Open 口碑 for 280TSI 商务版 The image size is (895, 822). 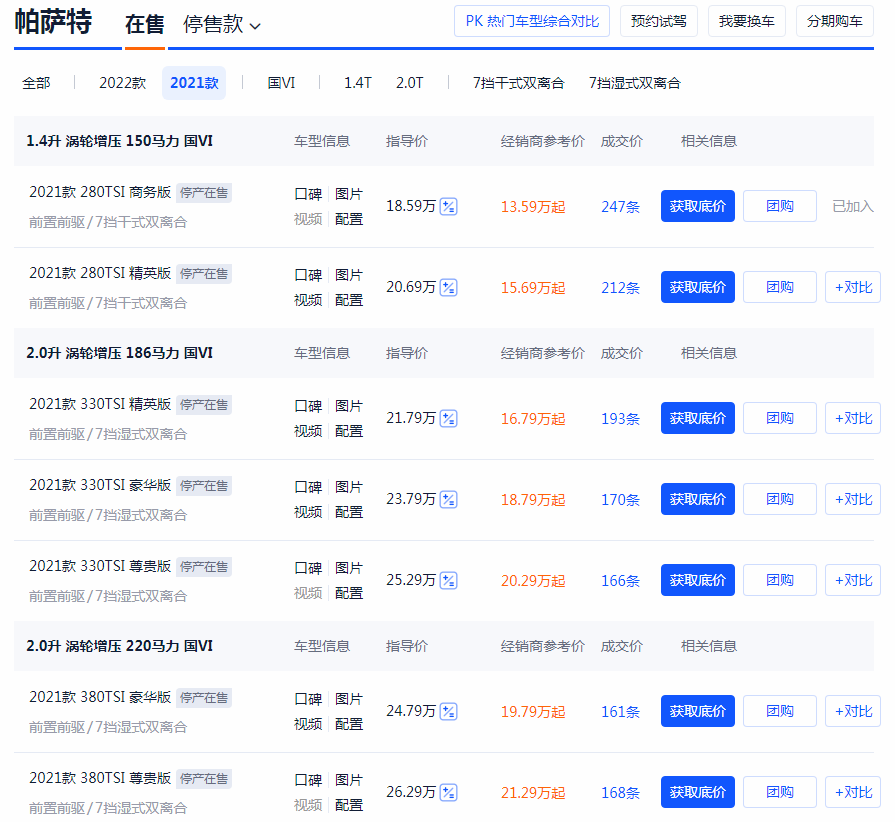point(308,194)
